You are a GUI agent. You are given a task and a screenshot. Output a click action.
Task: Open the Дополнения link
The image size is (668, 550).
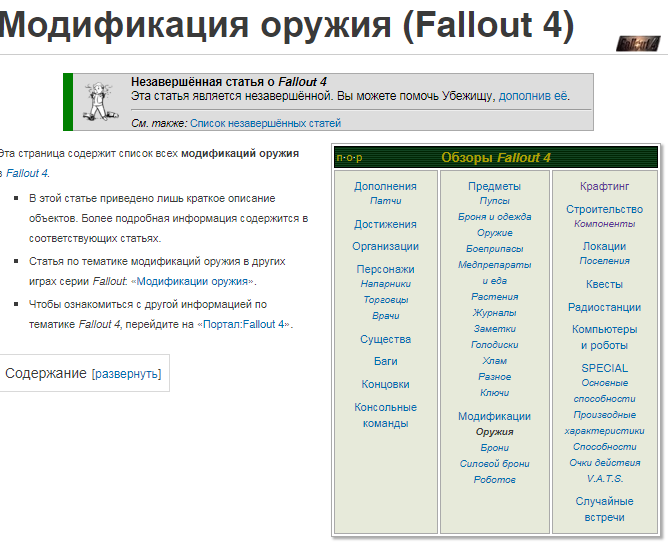point(385,186)
